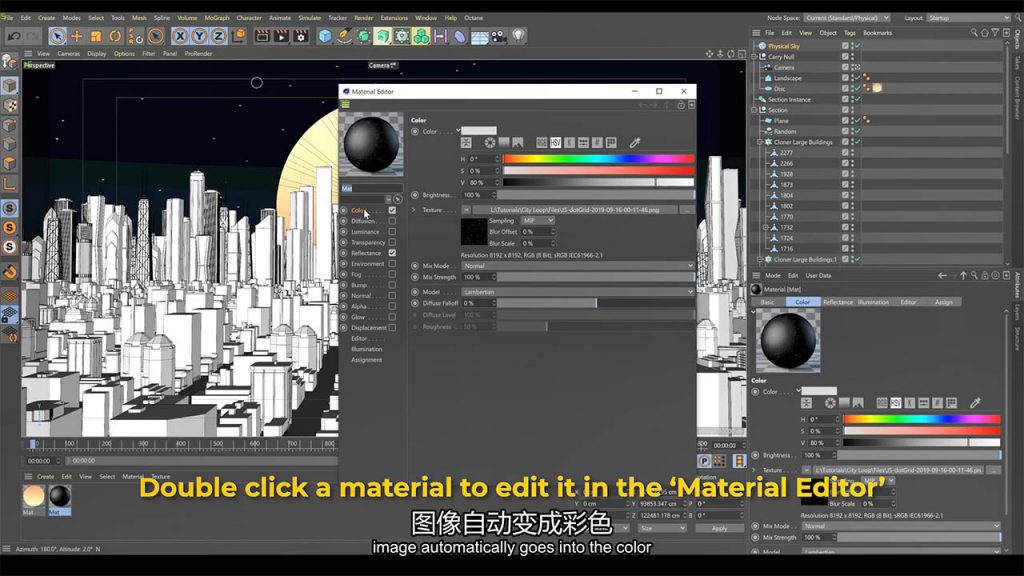Select the black Mat material thumbnail
The image size is (1024, 576).
click(60, 496)
